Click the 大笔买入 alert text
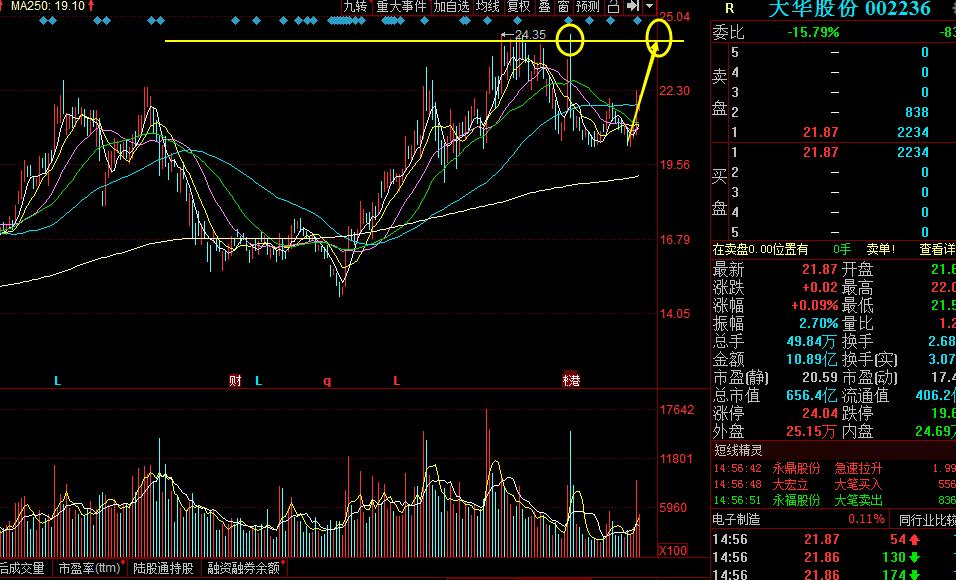 858,484
